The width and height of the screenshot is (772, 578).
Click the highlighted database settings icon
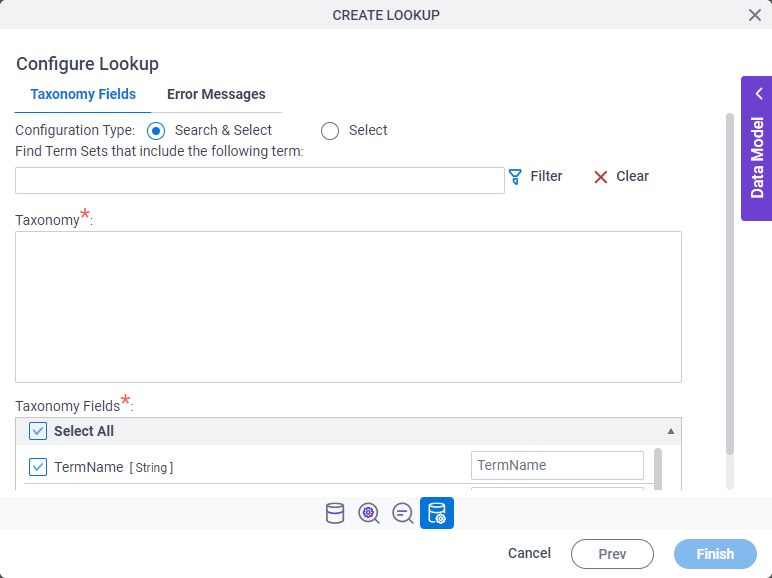point(437,513)
